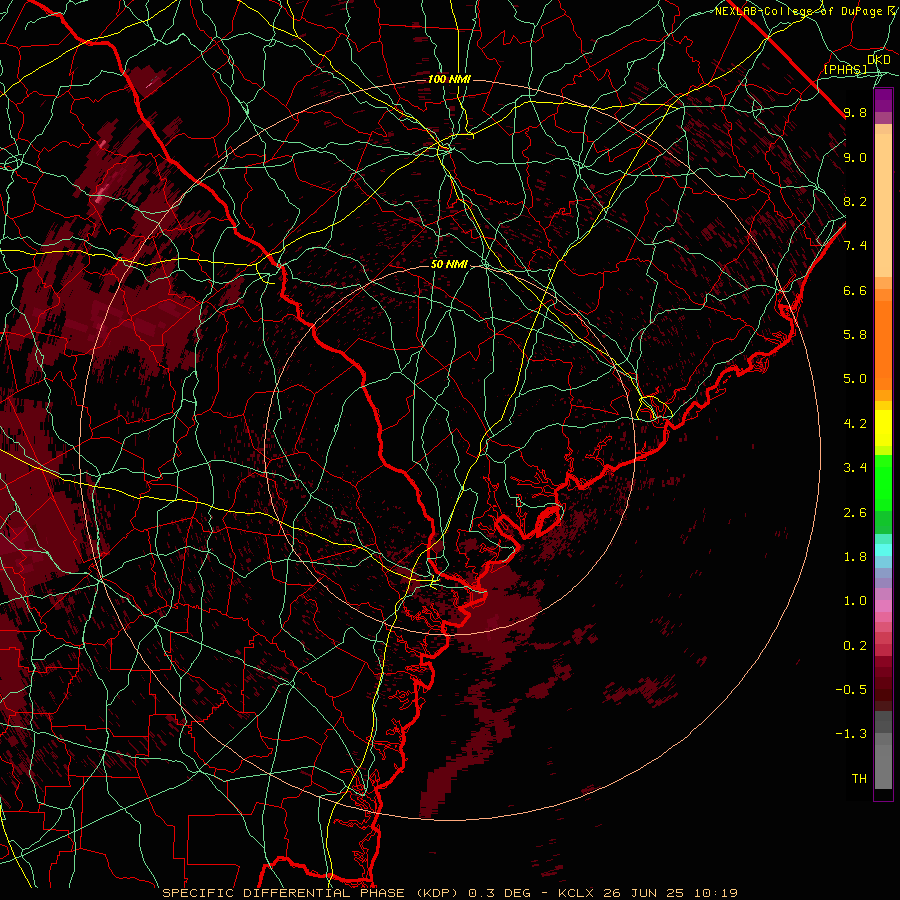
Task: Click the "0.3 DEG" elevation text in the caption
Action: point(499,893)
